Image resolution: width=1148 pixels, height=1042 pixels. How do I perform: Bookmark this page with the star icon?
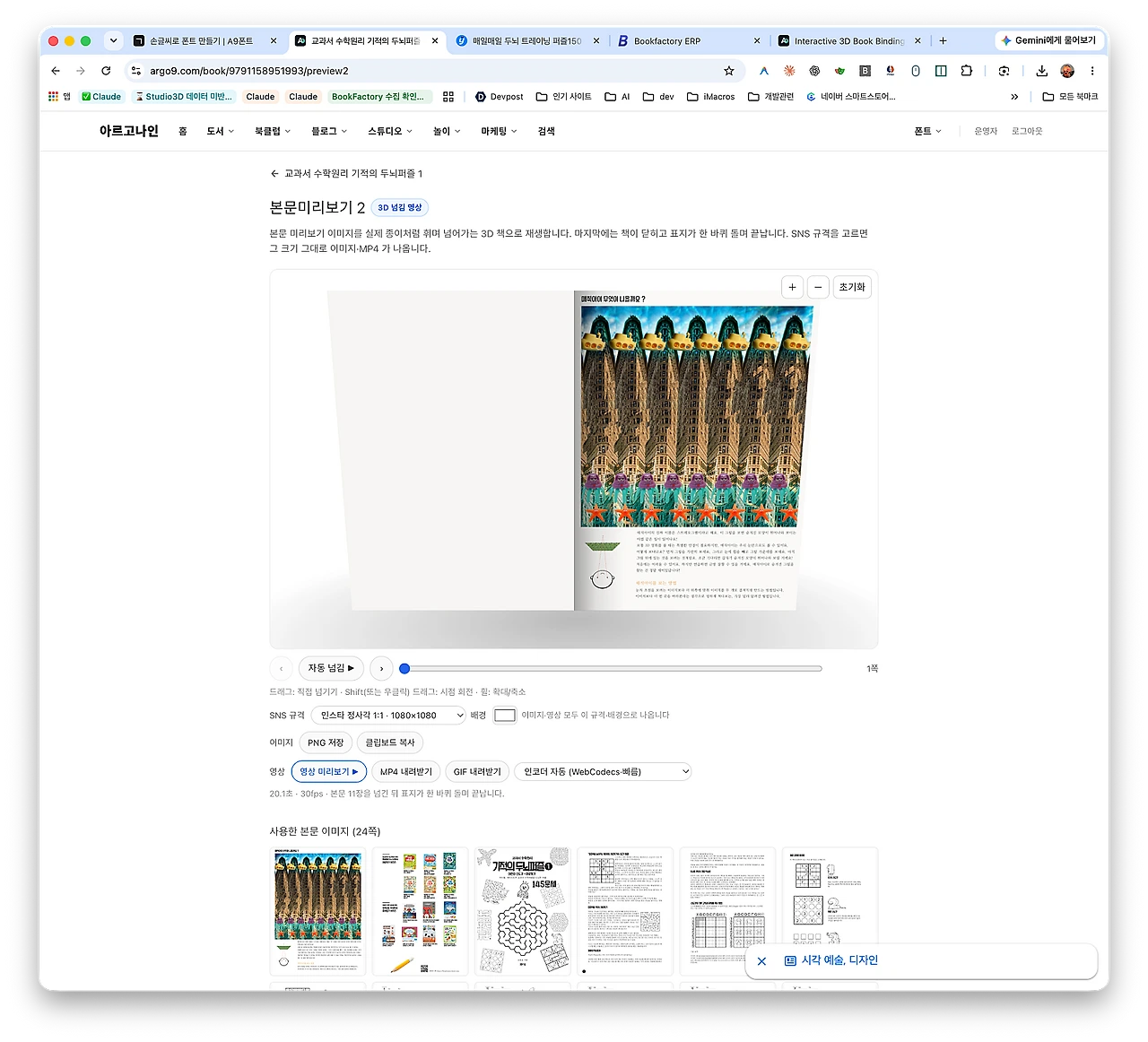click(729, 71)
